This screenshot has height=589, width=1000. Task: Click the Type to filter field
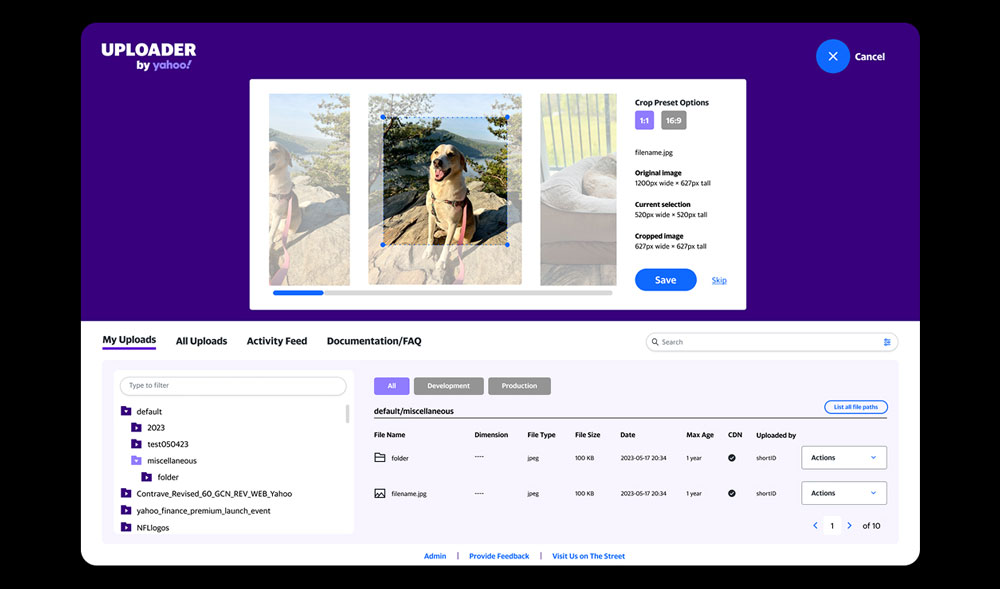pyautogui.click(x=233, y=386)
